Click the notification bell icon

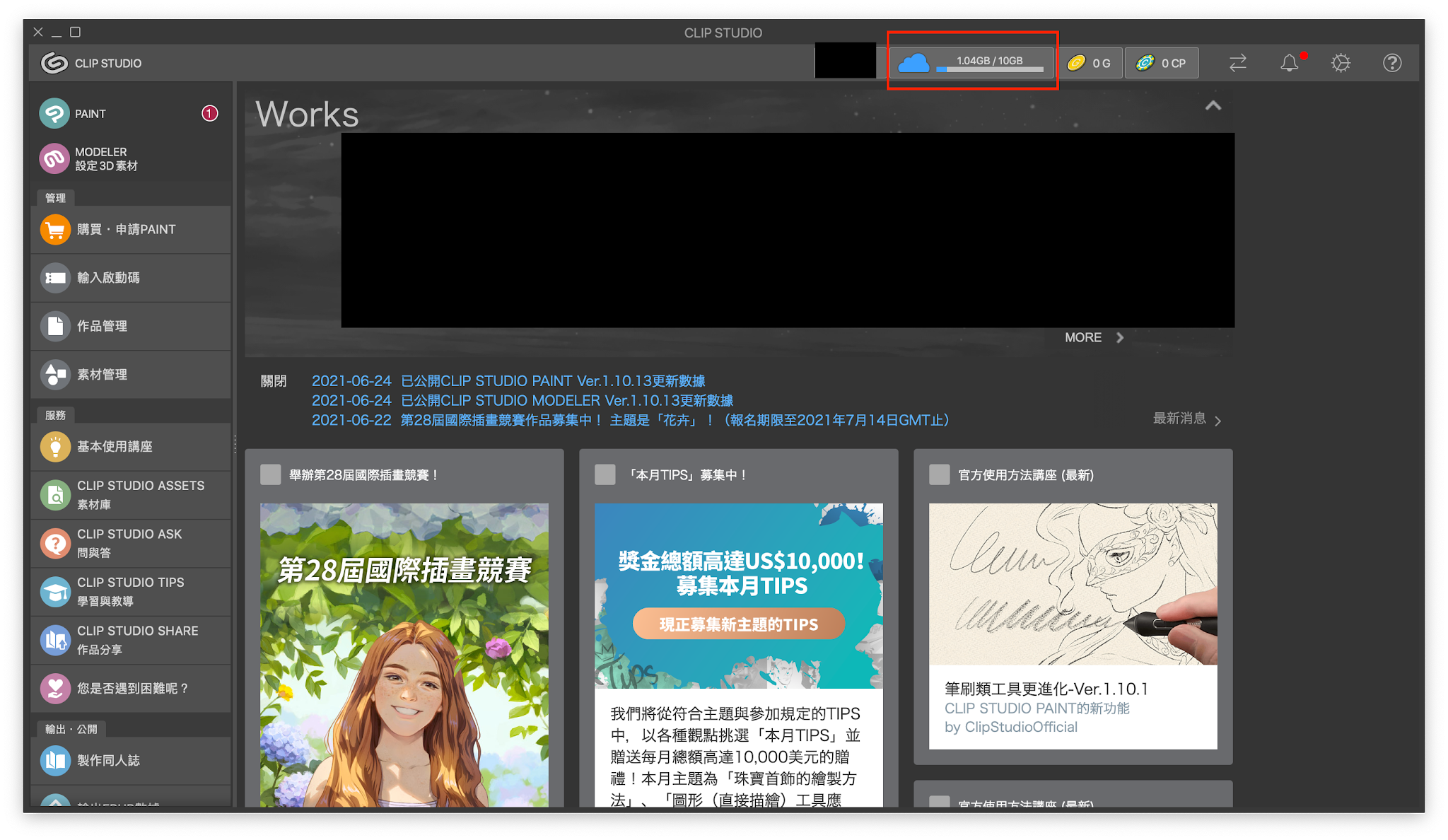pos(1289,63)
